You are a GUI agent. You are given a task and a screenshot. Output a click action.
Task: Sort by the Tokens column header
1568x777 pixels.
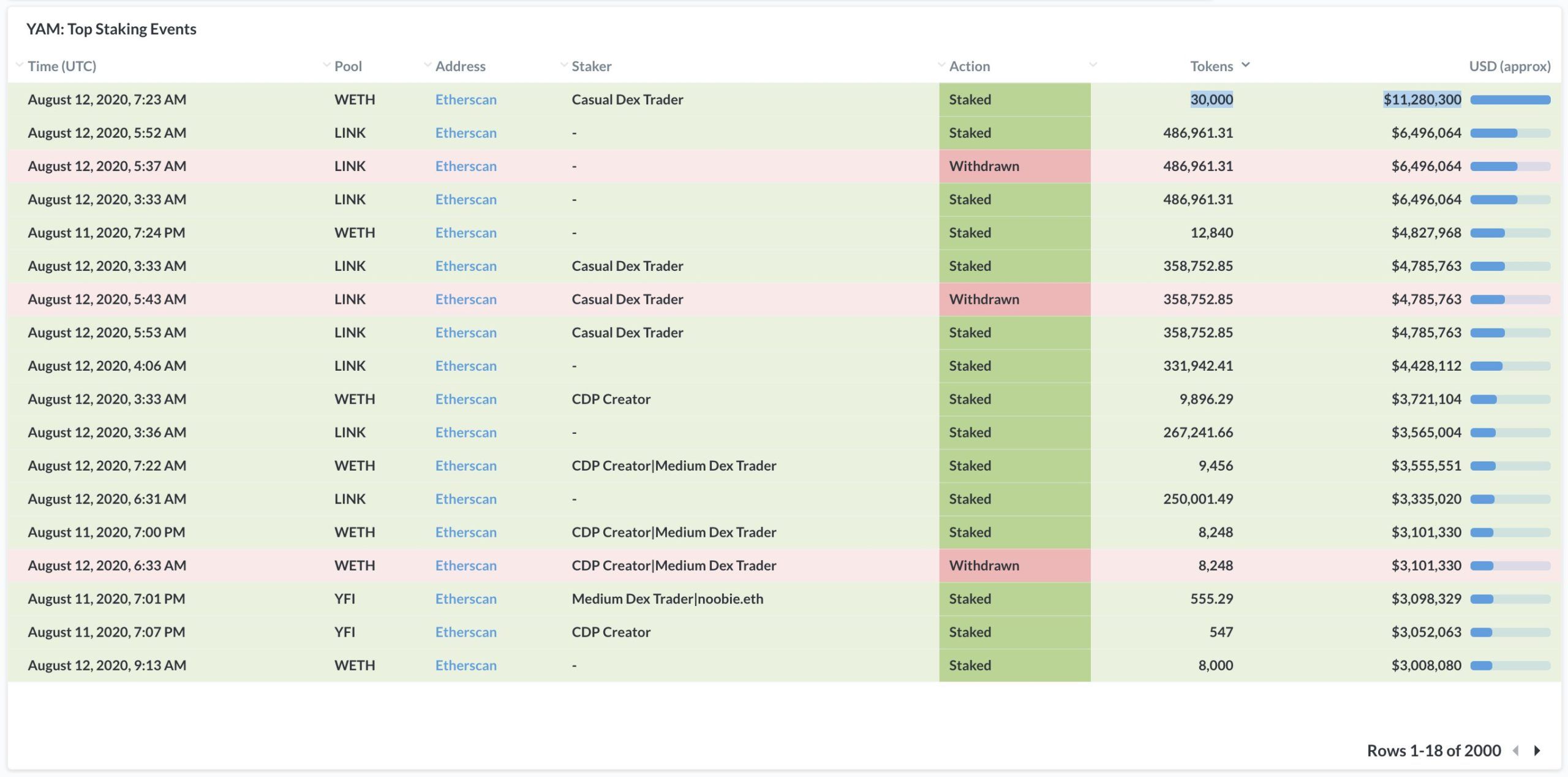click(x=1211, y=66)
